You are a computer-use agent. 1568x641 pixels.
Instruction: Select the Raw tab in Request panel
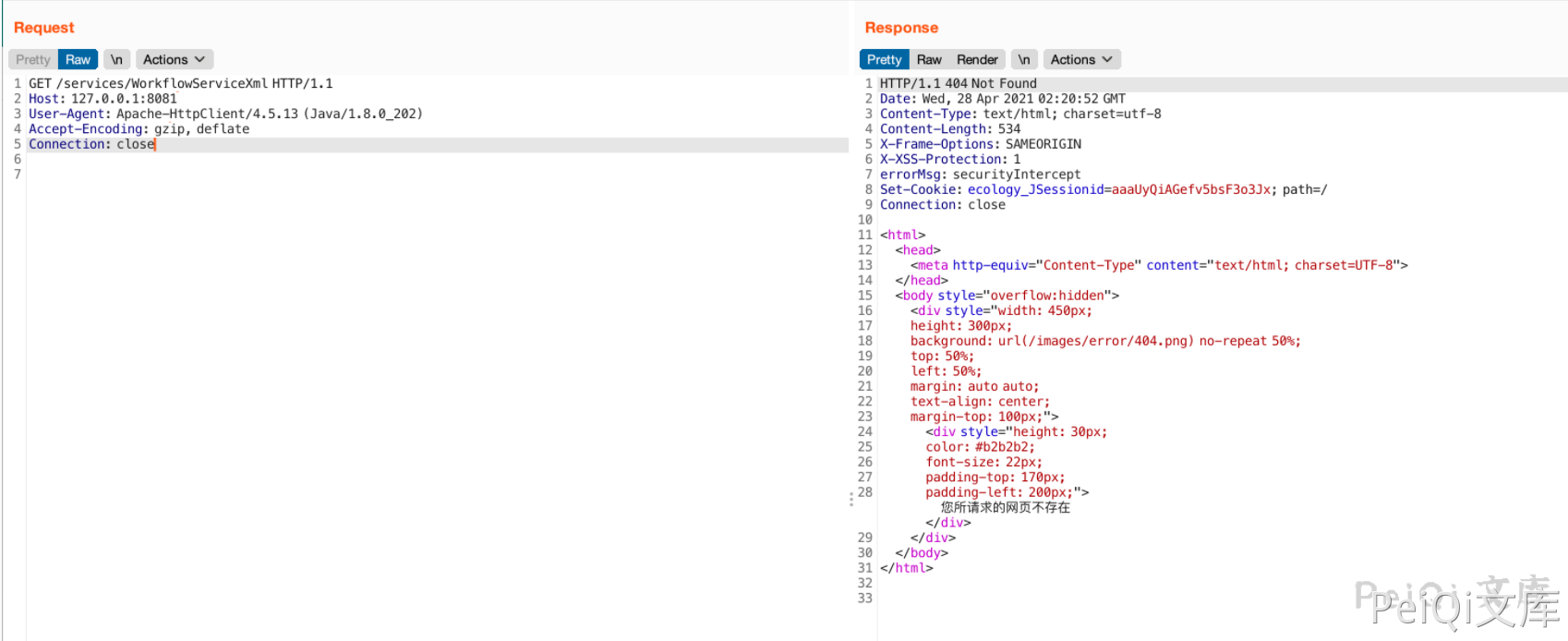tap(78, 59)
